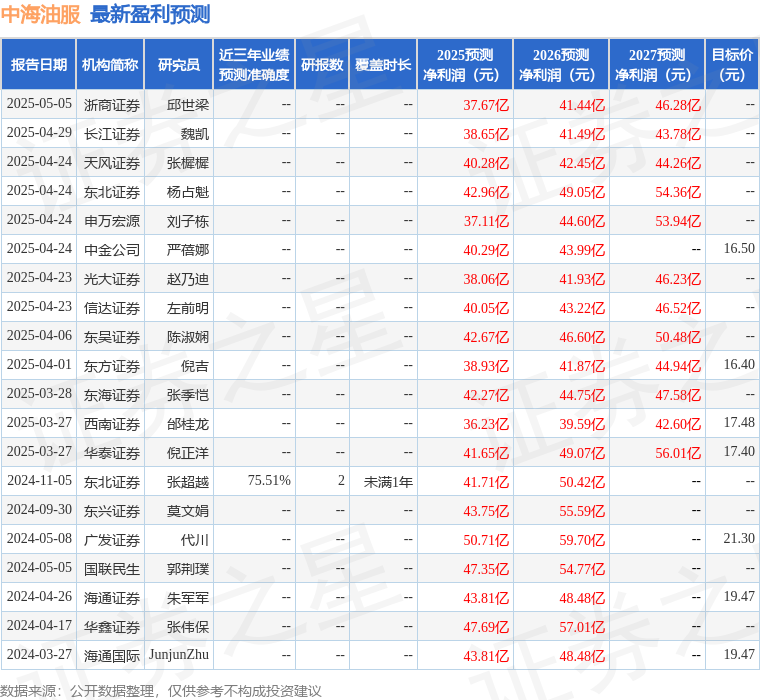
Task: Click the 50.71亿 profit forecast value
Action: [486, 540]
